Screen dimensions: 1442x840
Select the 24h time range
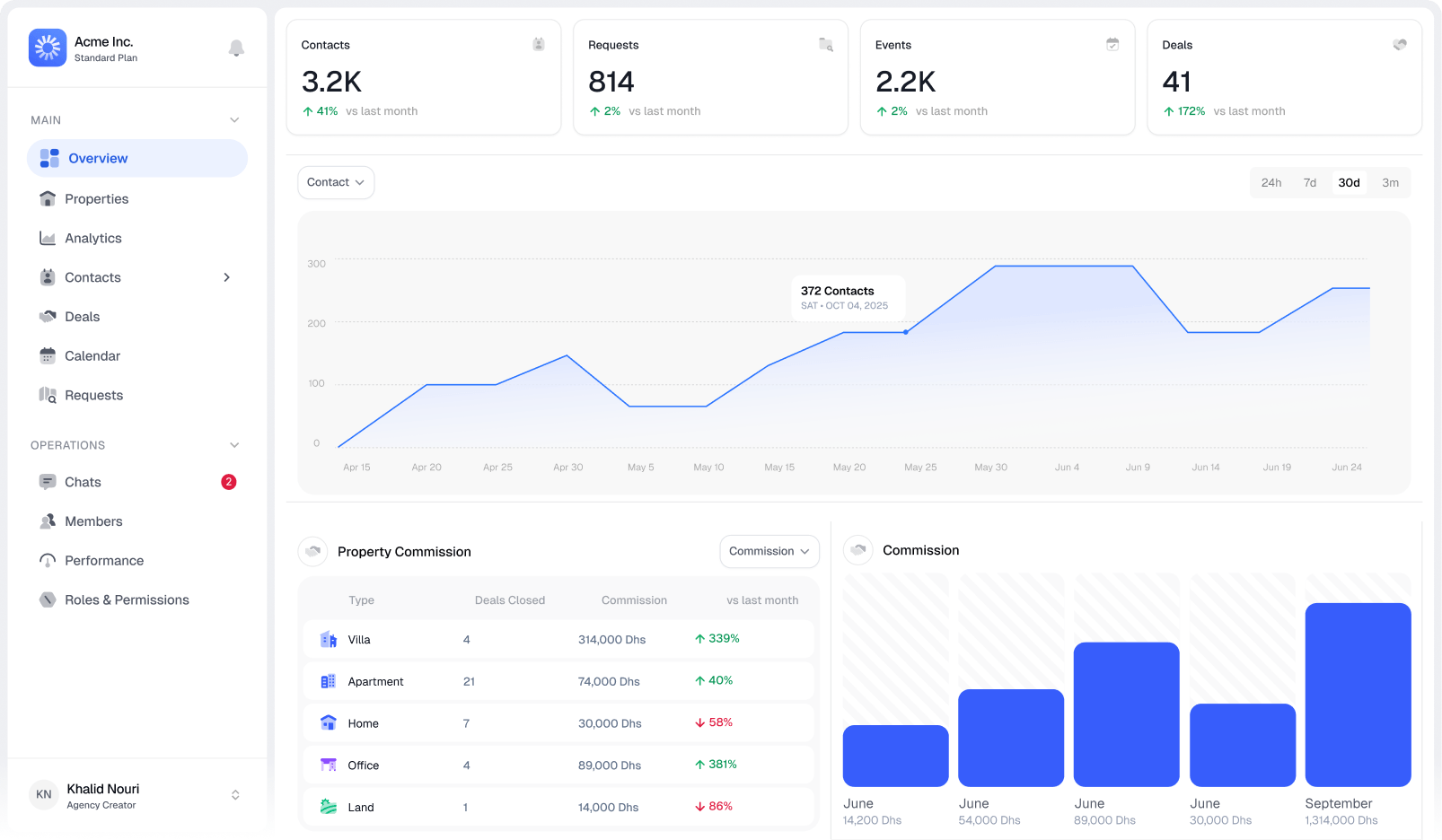1271,183
